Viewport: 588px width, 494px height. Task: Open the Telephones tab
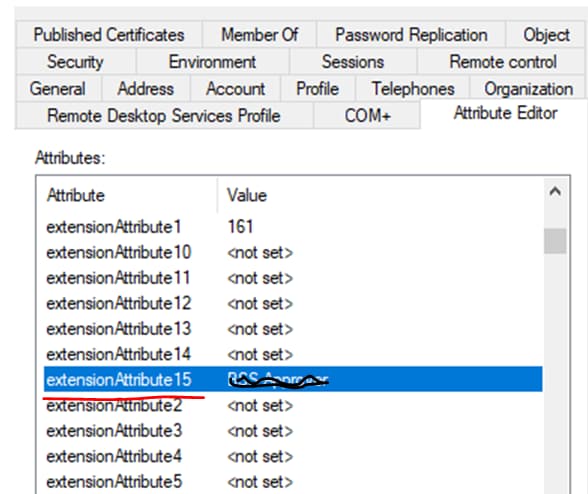point(412,89)
